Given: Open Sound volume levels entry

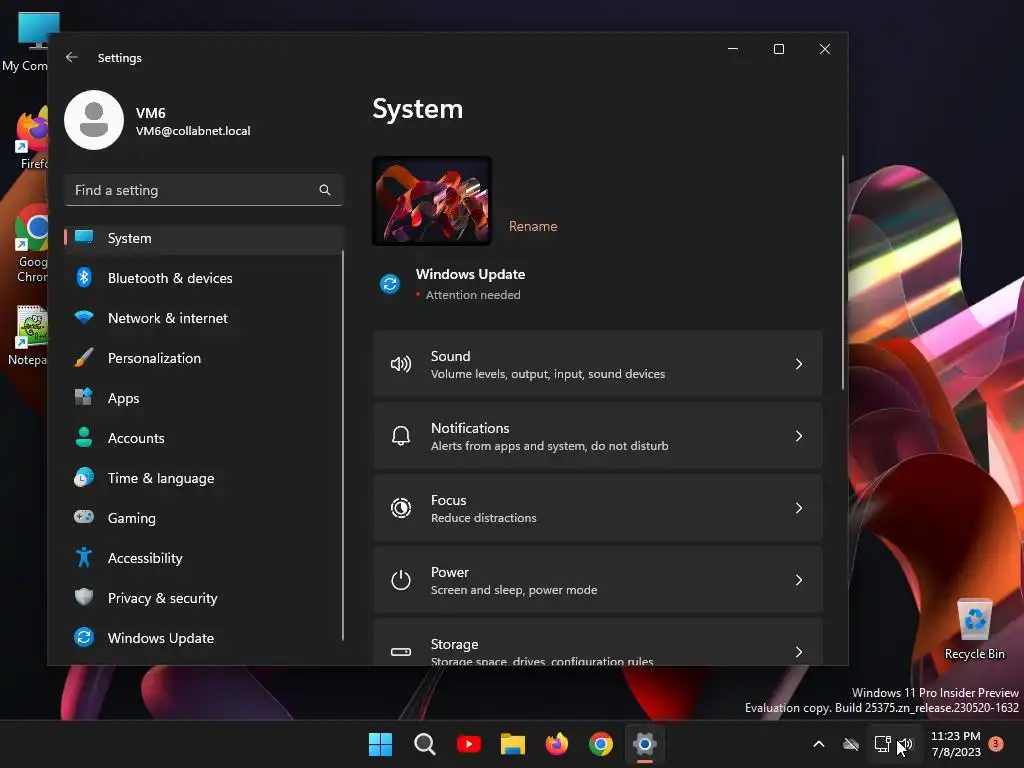Looking at the screenshot, I should (598, 364).
